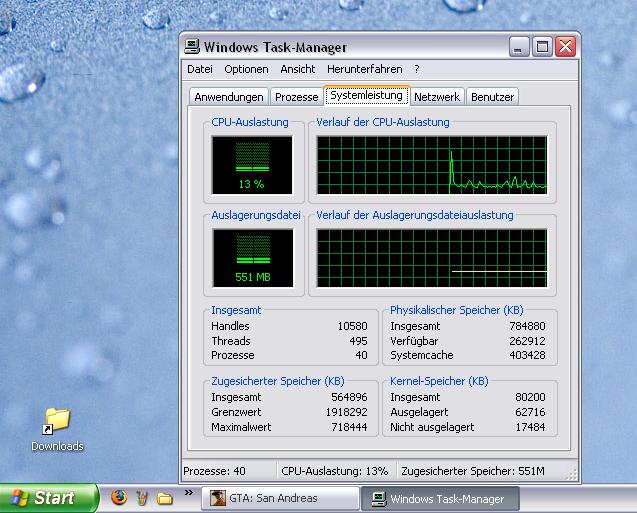
Task: Switch to the Prozesse tab
Action: 296,97
